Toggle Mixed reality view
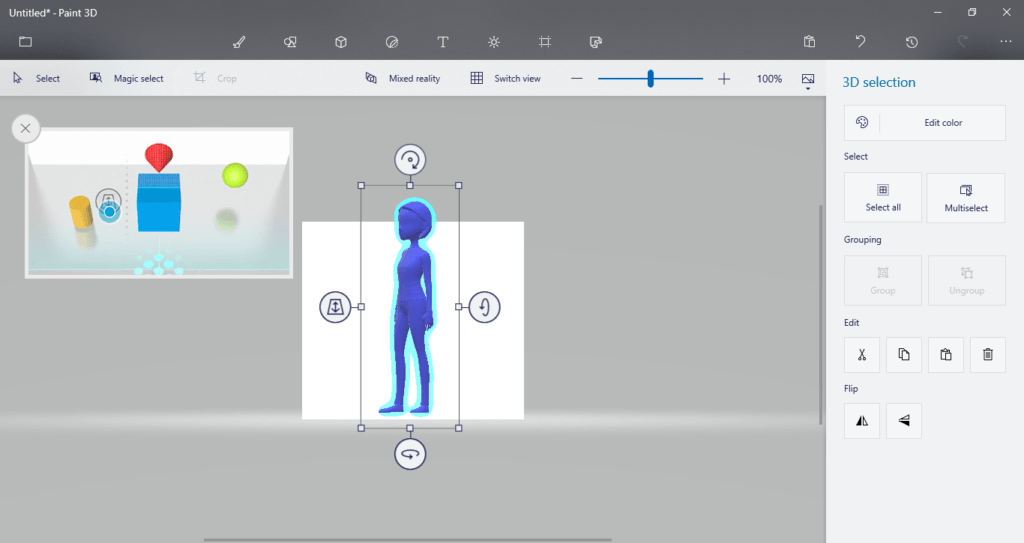 [403, 78]
